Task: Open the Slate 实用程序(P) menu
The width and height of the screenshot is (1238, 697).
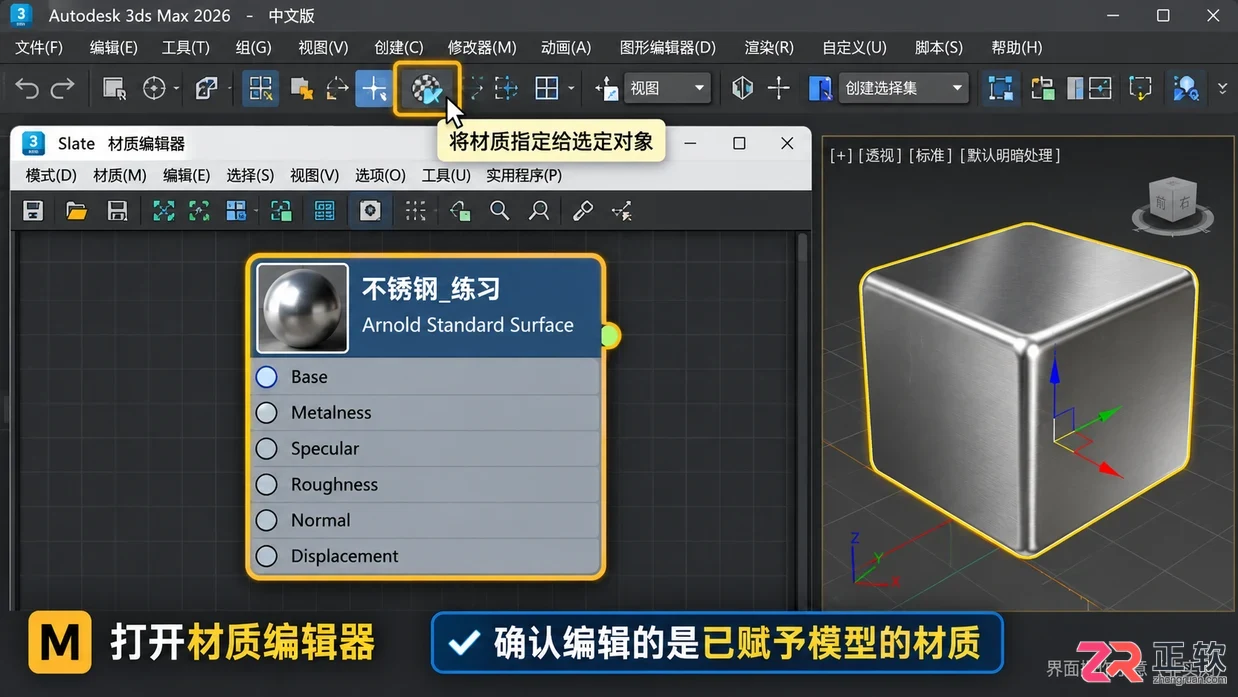Action: tap(524, 175)
